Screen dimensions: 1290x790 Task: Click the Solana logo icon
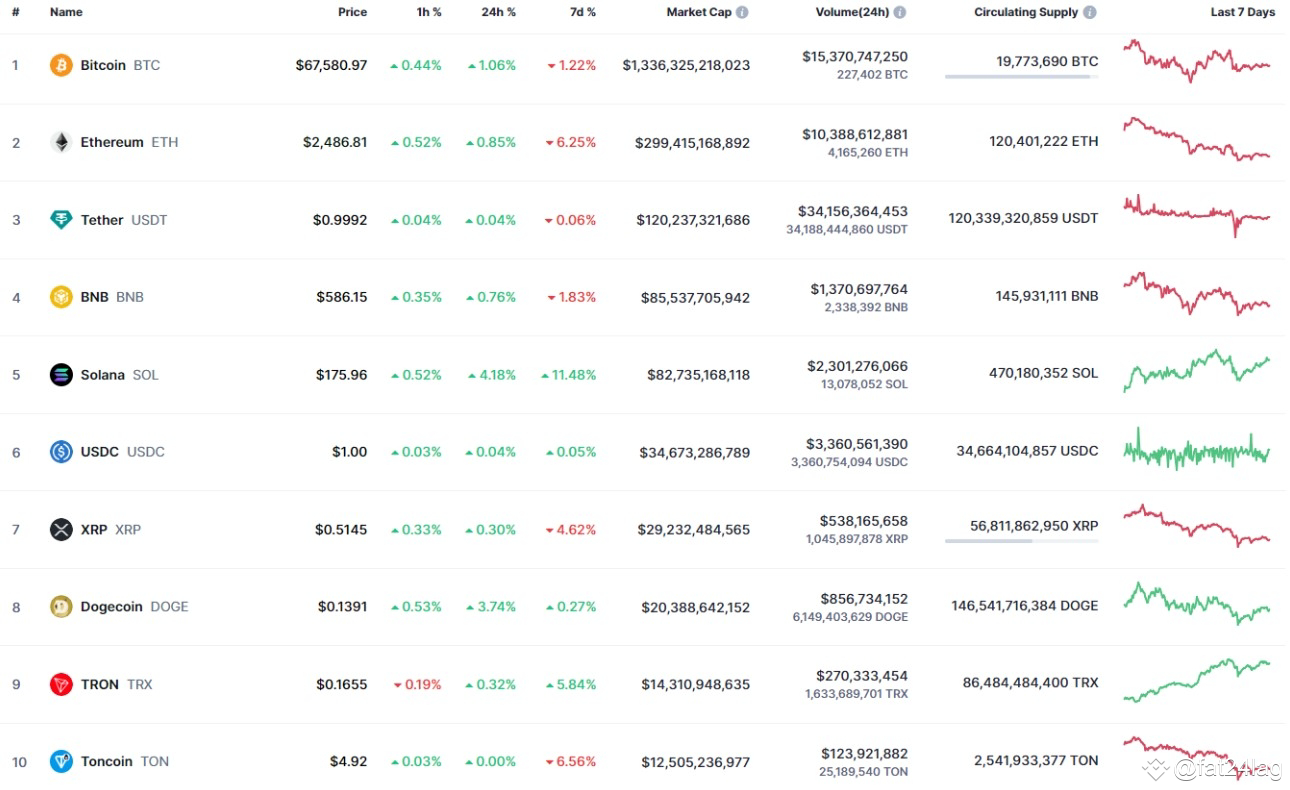pyautogui.click(x=61, y=375)
